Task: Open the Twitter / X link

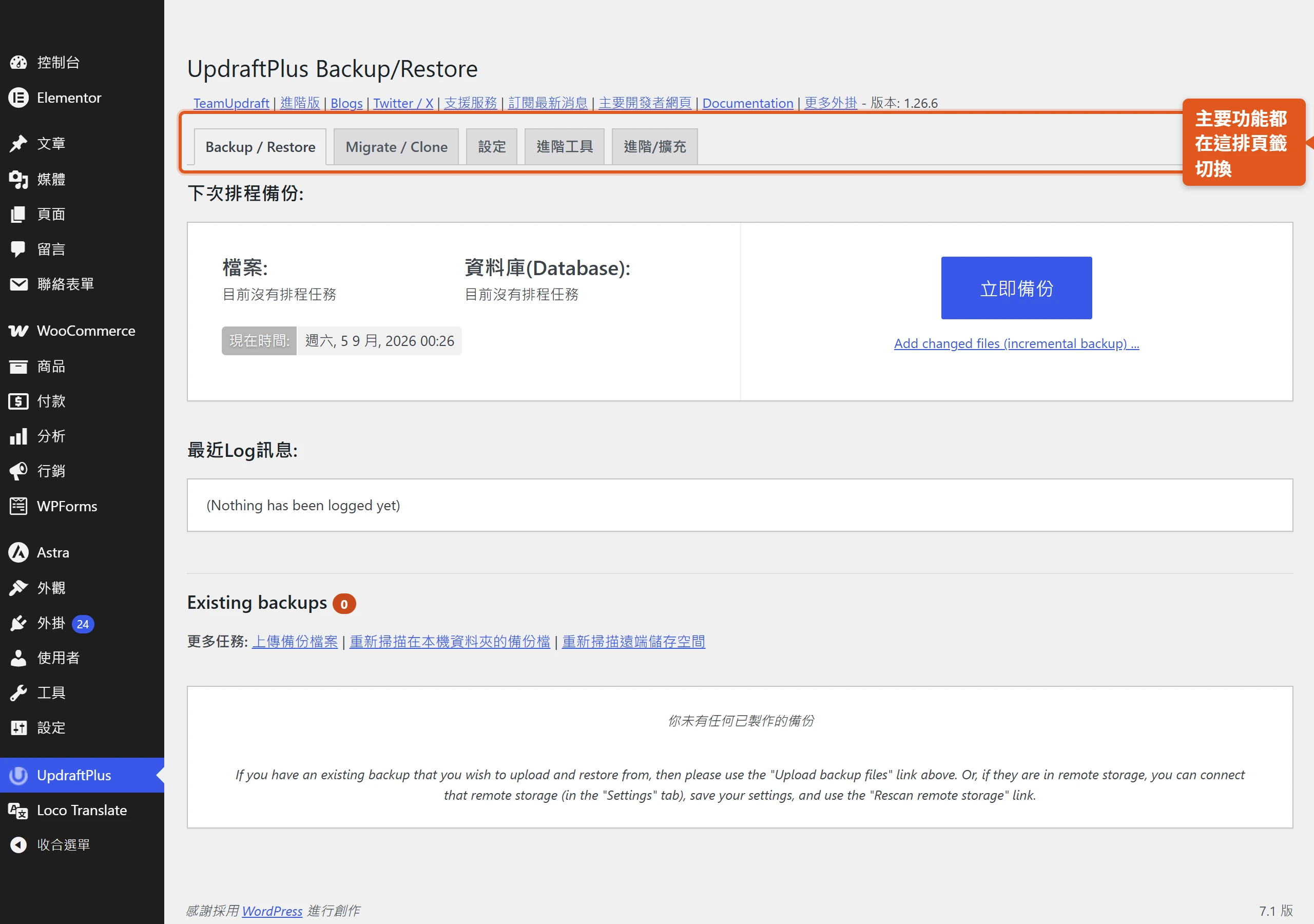Action: pyautogui.click(x=403, y=103)
